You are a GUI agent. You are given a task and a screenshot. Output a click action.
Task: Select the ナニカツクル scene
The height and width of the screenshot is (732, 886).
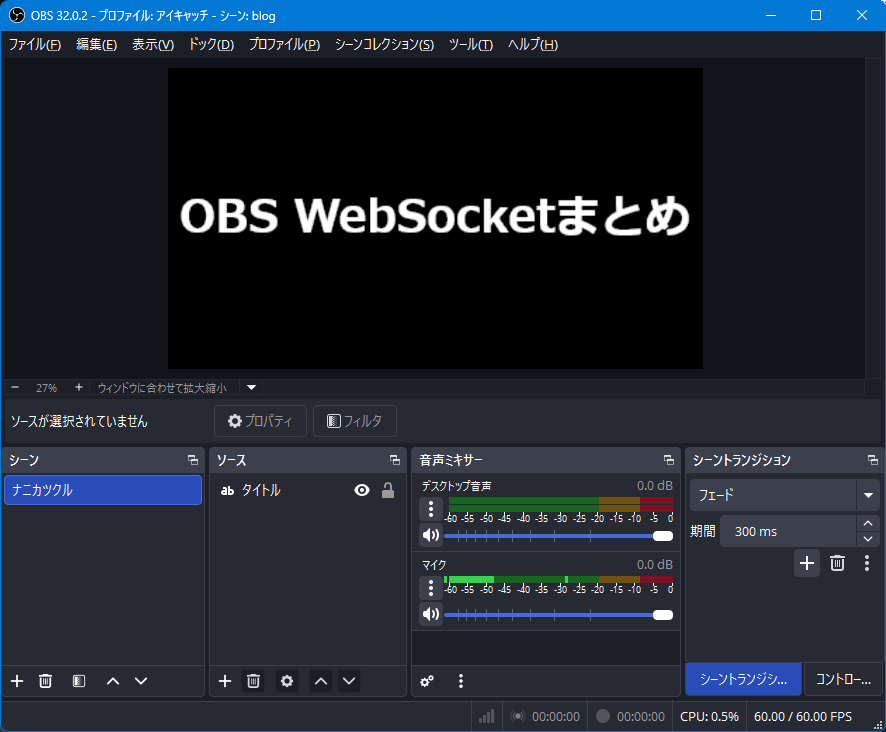[103, 490]
